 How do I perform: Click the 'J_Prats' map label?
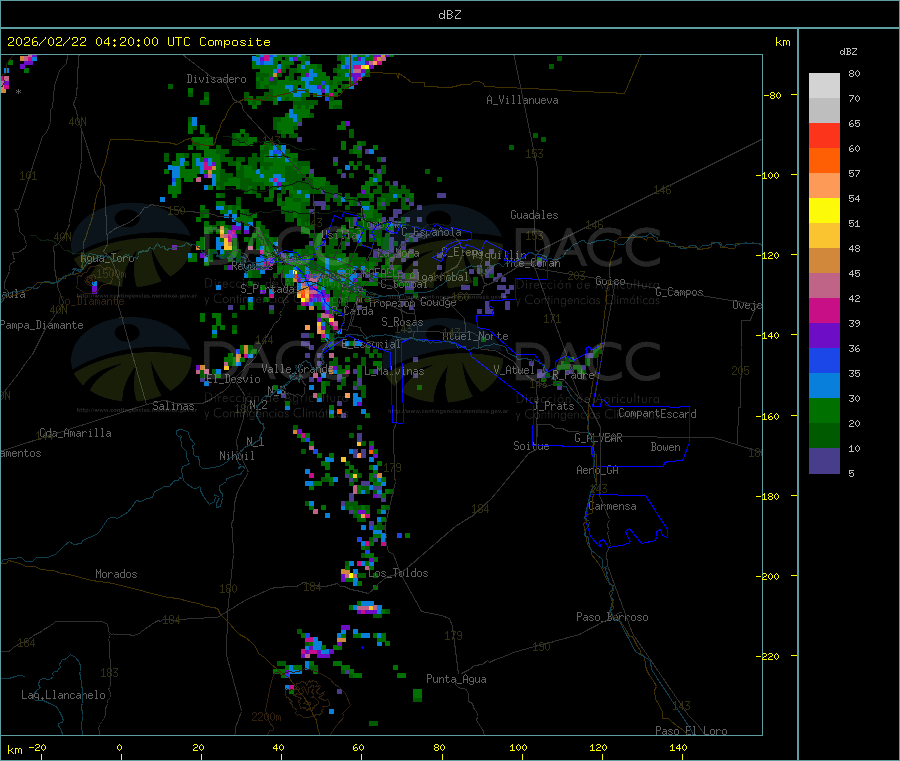click(x=553, y=405)
